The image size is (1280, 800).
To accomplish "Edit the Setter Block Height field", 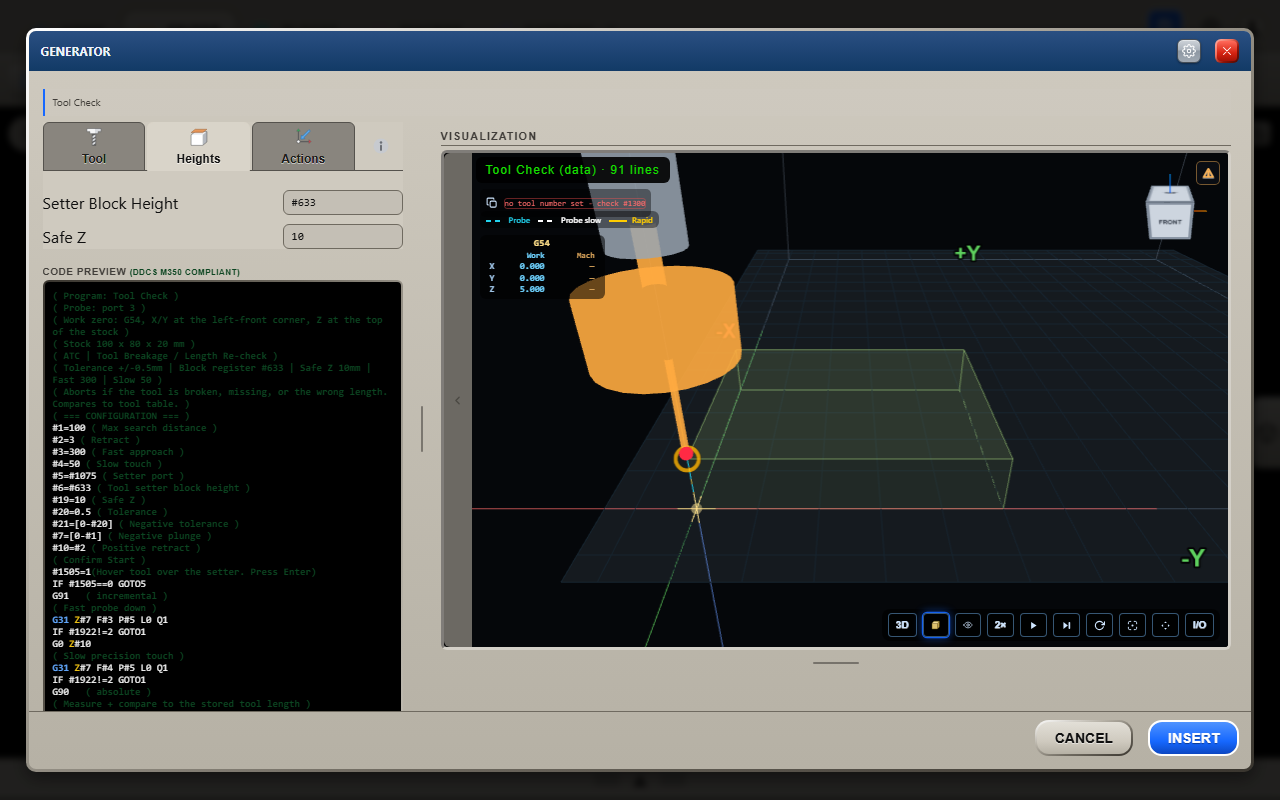I will (x=343, y=203).
